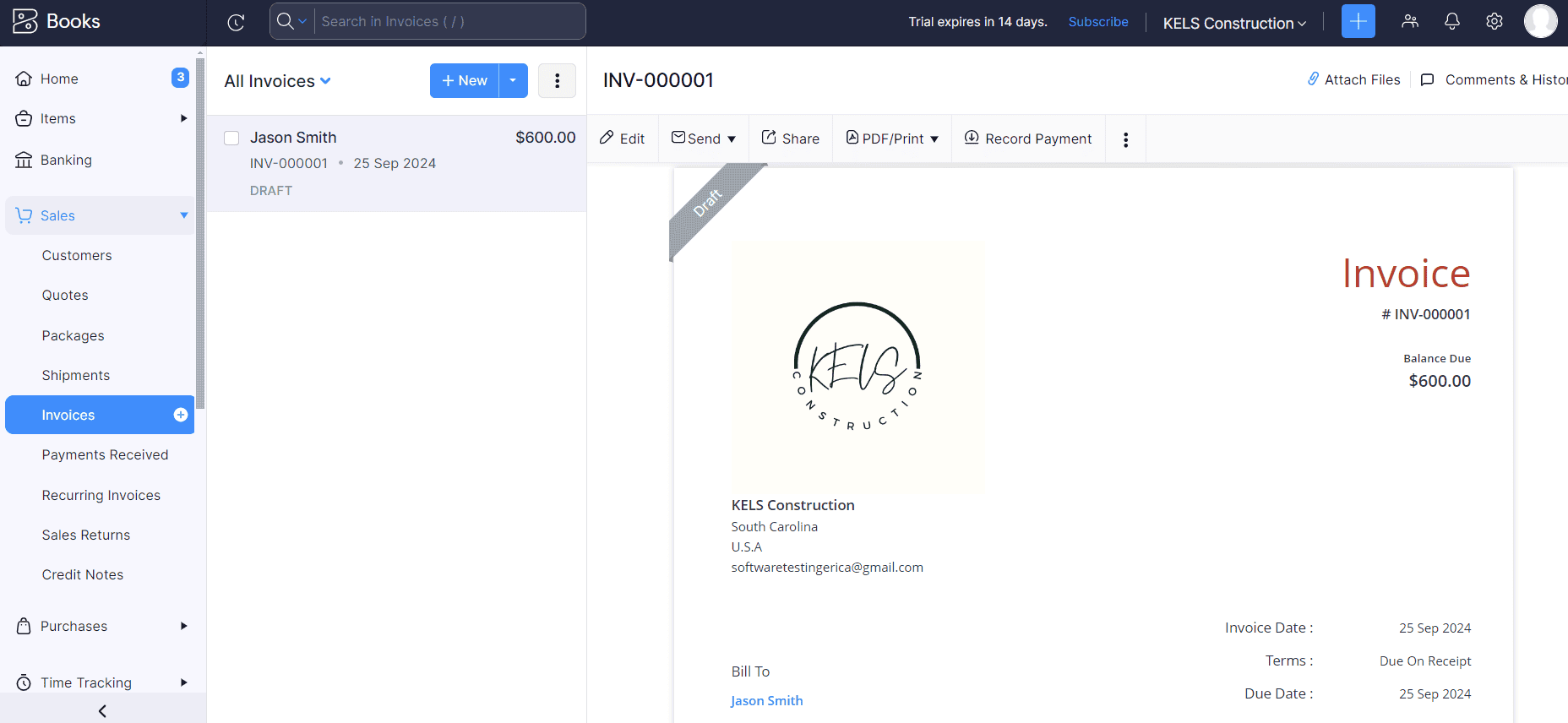Open the users and referral icon
This screenshot has width=1568, height=723.
tap(1410, 21)
